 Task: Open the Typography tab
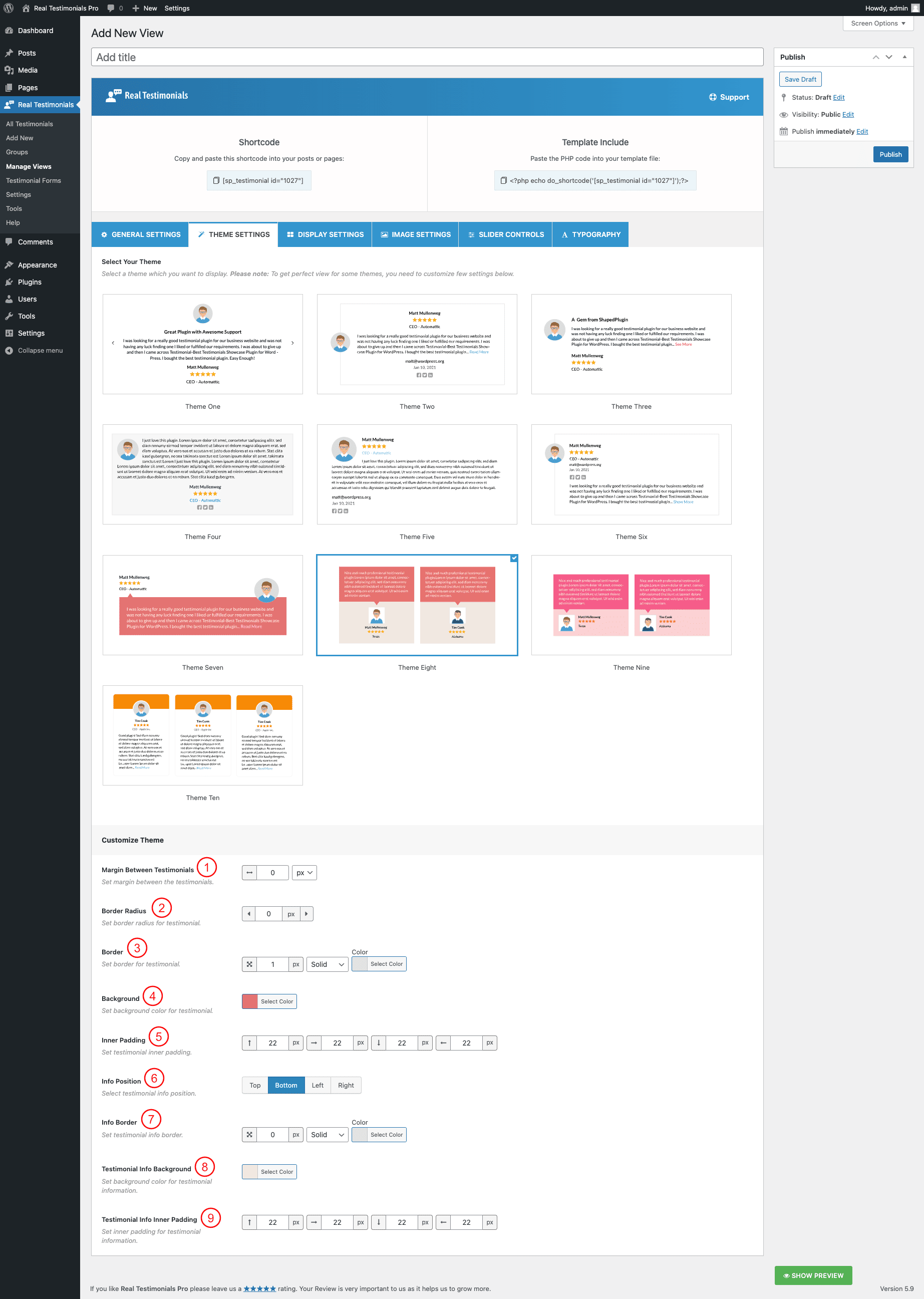pyautogui.click(x=590, y=234)
